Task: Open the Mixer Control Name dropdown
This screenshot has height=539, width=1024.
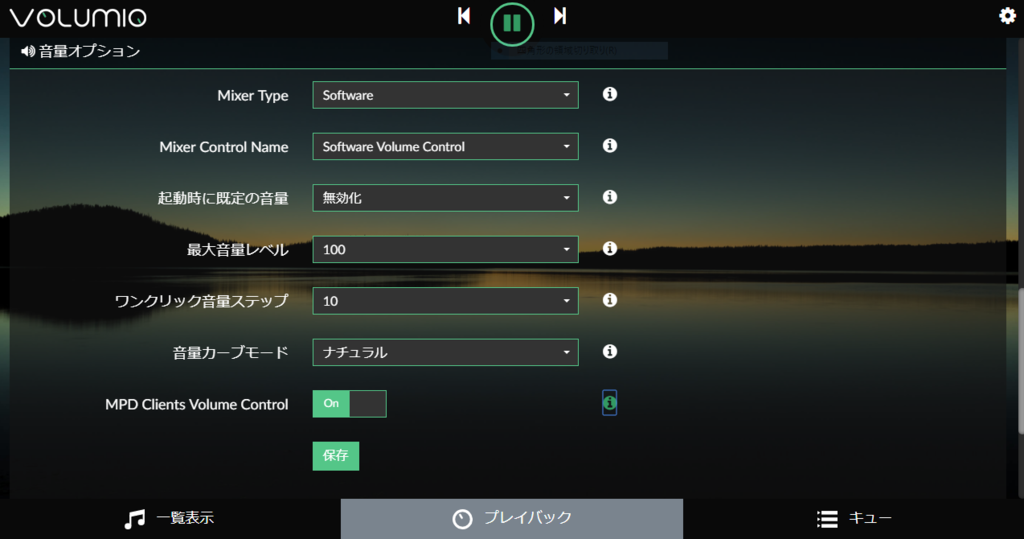Action: tap(445, 146)
